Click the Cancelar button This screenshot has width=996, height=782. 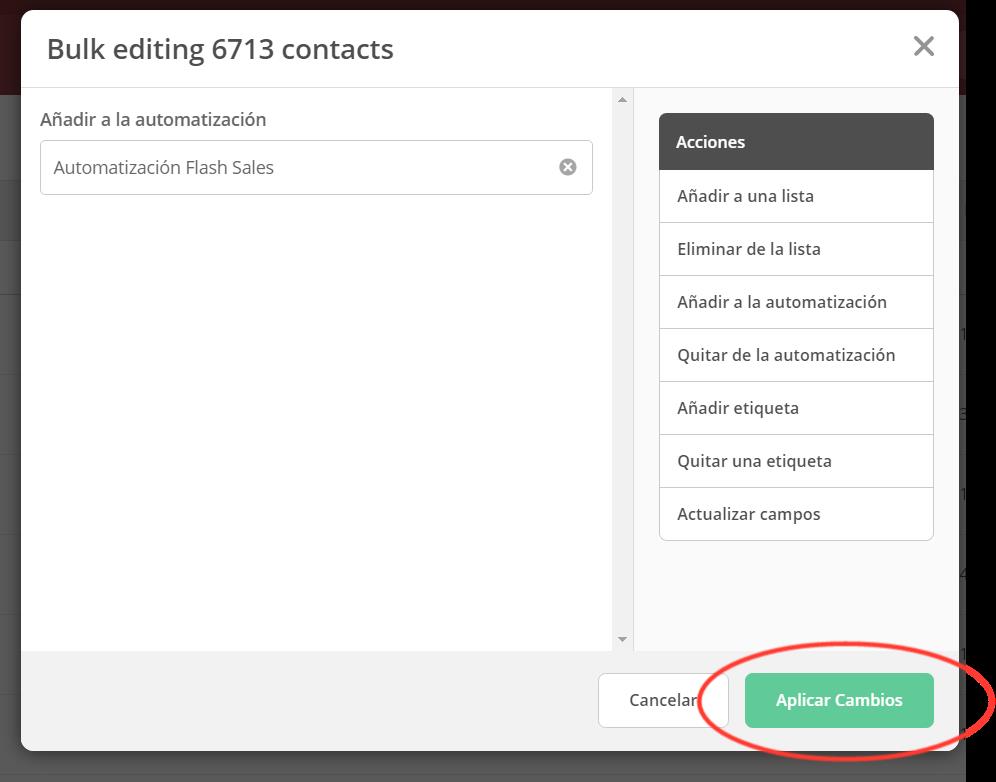[x=663, y=700]
